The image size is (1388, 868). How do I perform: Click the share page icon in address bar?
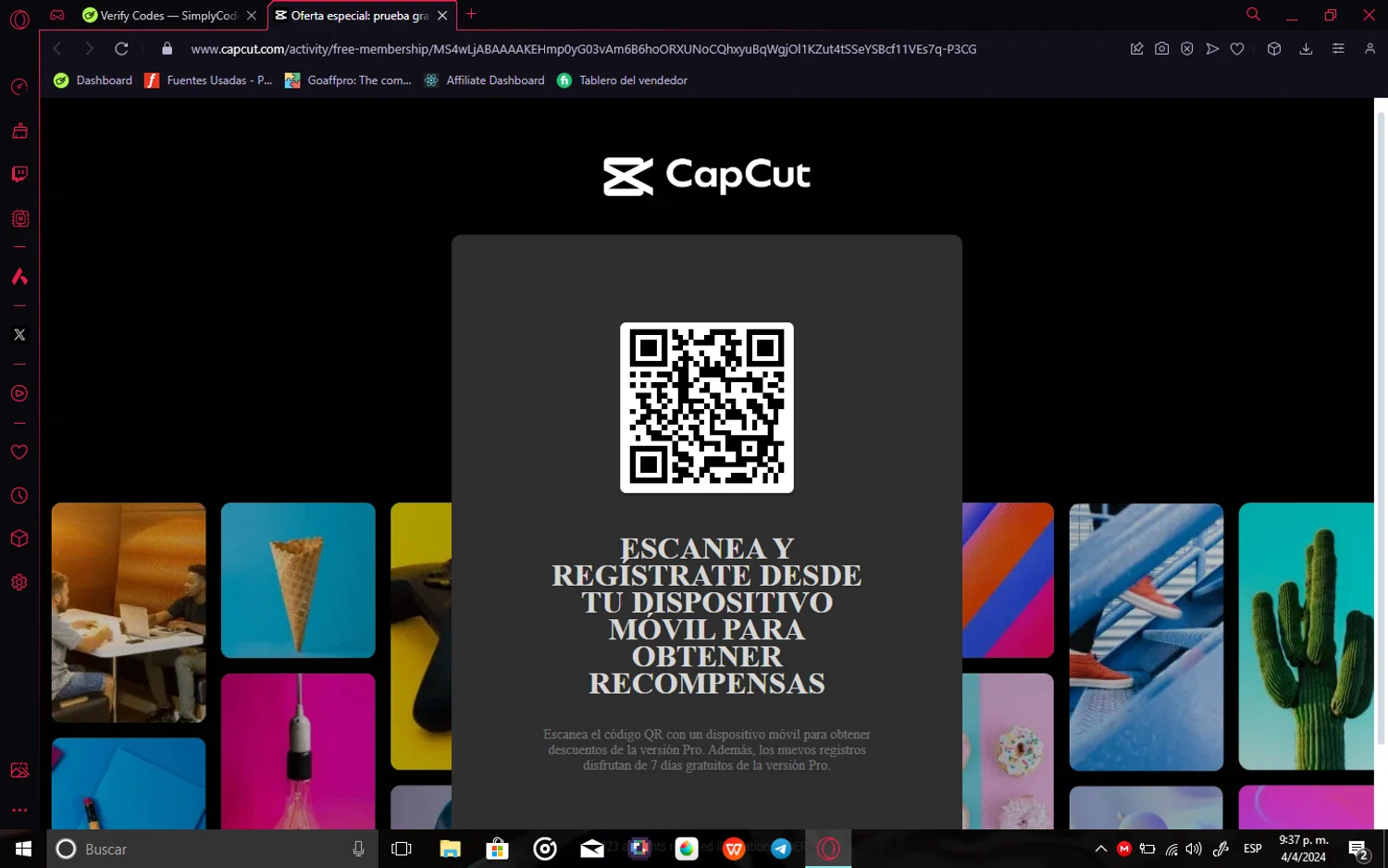point(1136,49)
